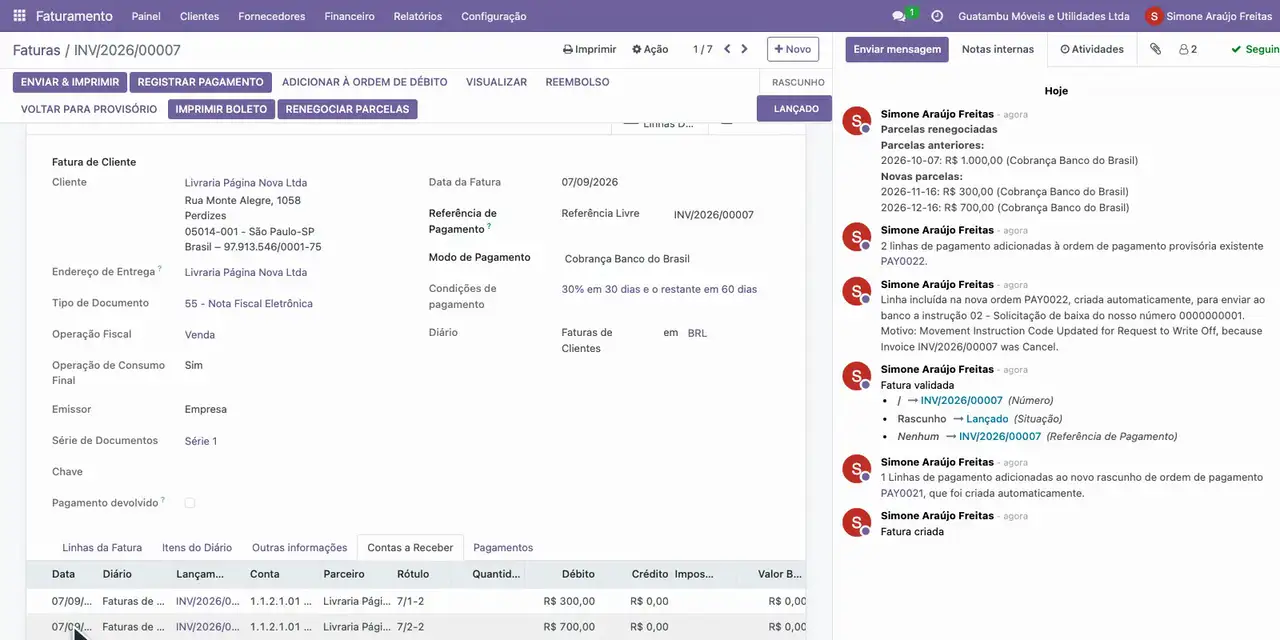Click the Imprimir Boleto button

[221, 109]
